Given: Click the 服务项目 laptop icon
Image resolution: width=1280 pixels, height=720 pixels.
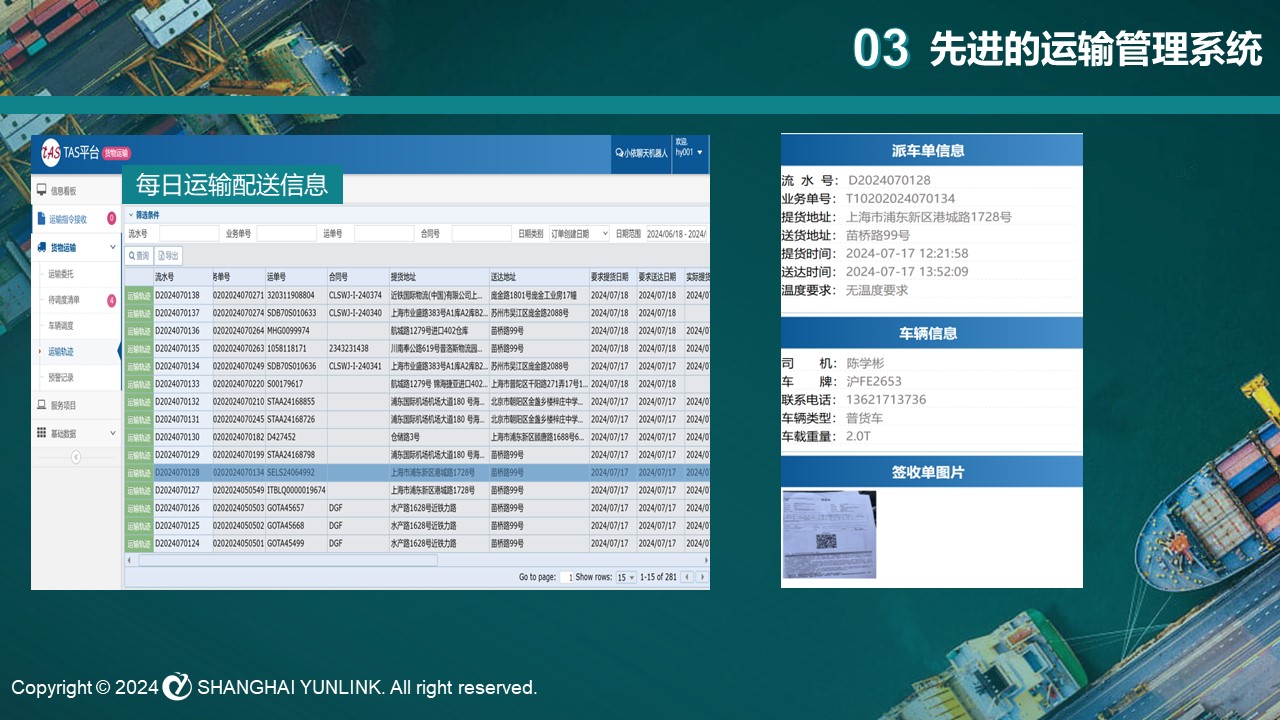Looking at the screenshot, I should point(41,405).
